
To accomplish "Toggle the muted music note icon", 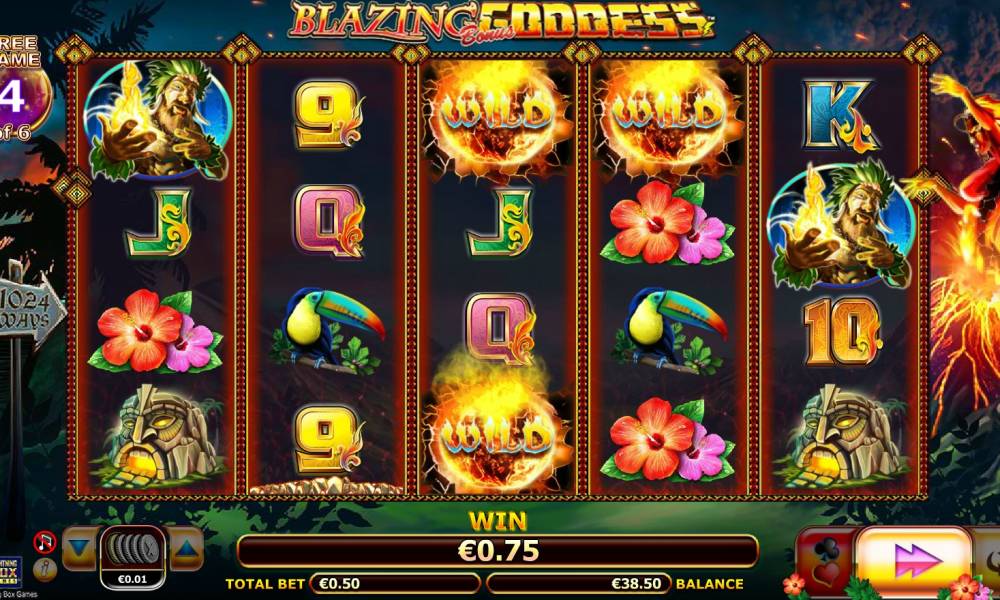I will 45,543.
